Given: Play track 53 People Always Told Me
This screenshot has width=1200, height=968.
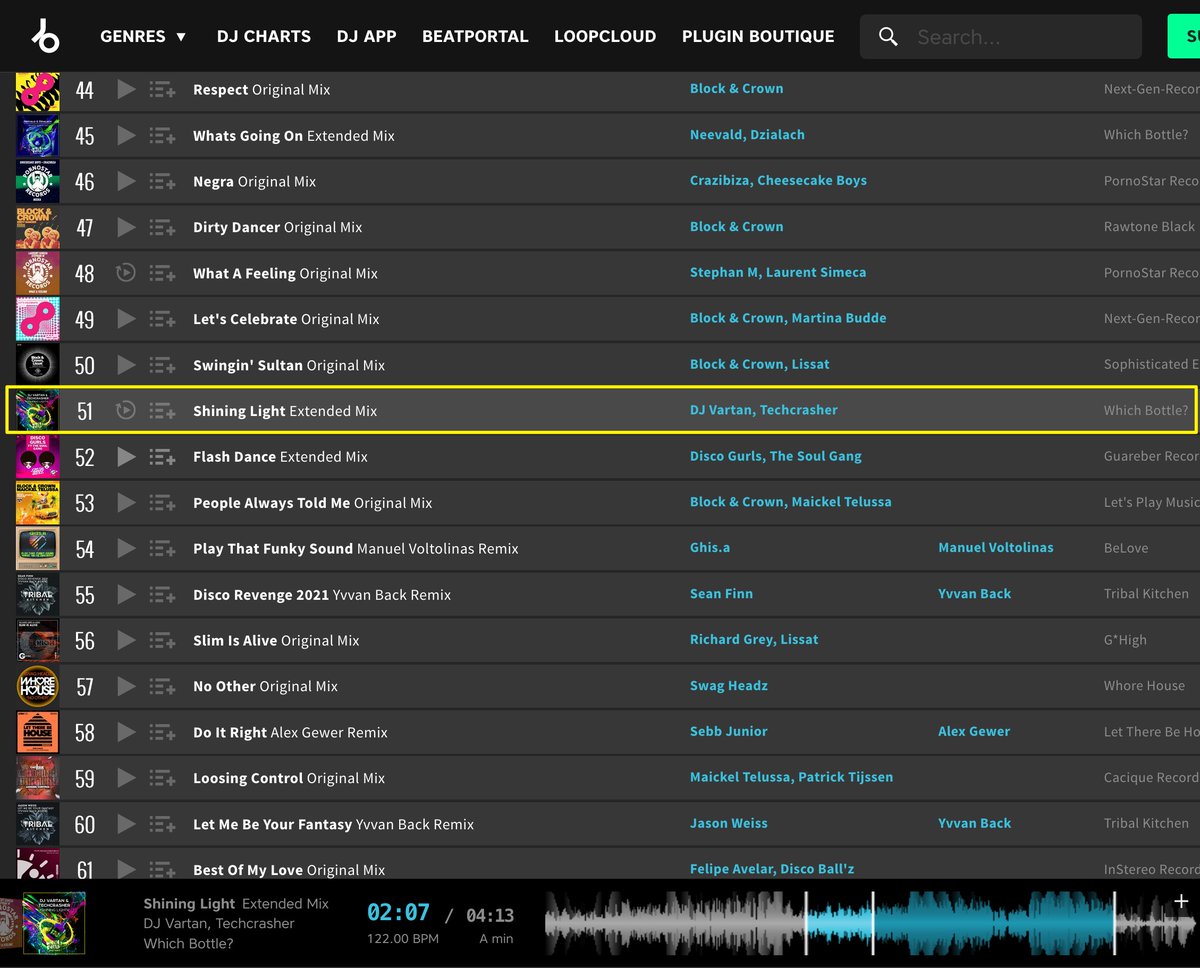Looking at the screenshot, I should pyautogui.click(x=126, y=502).
